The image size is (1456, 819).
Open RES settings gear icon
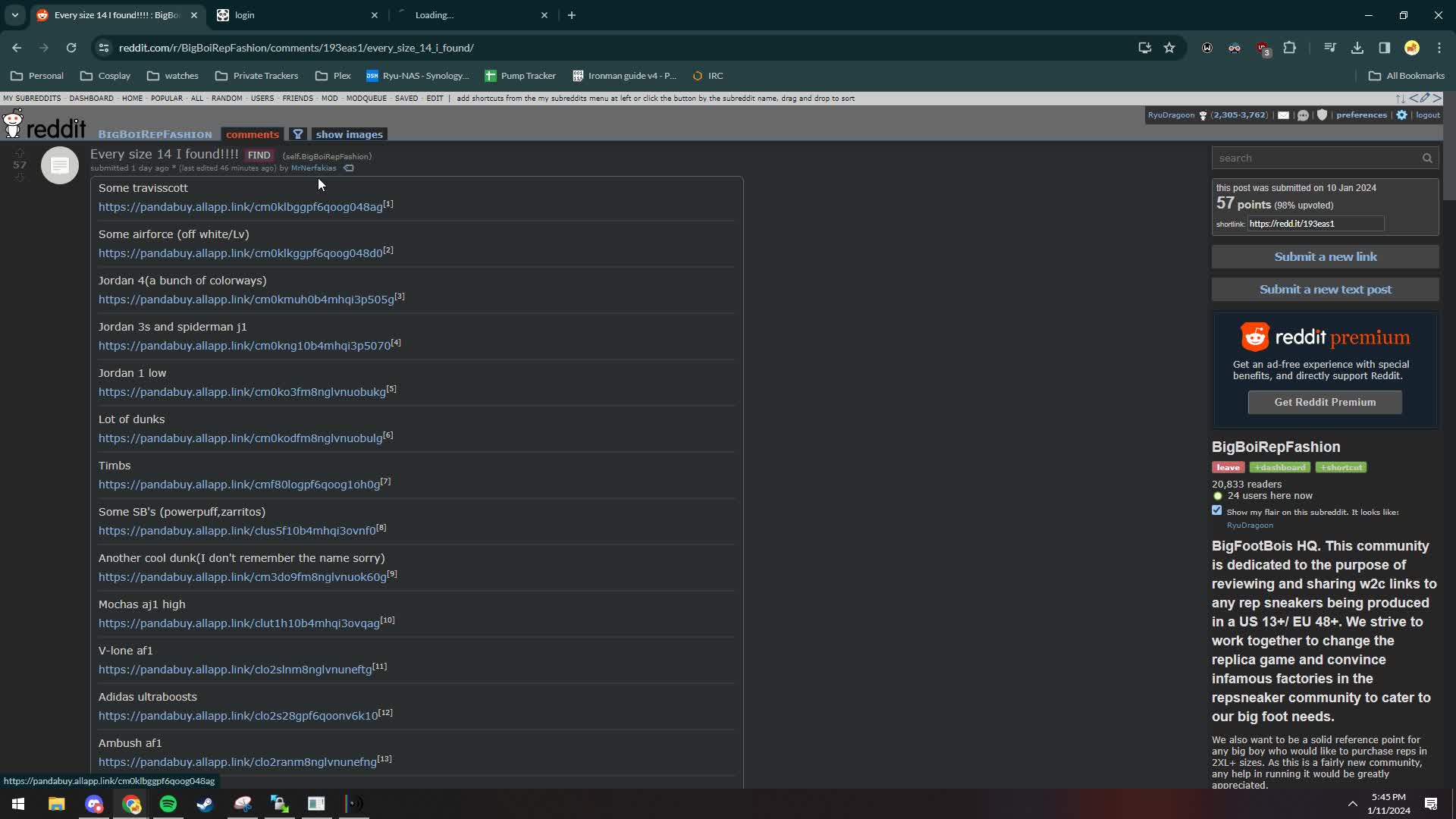tap(1401, 115)
